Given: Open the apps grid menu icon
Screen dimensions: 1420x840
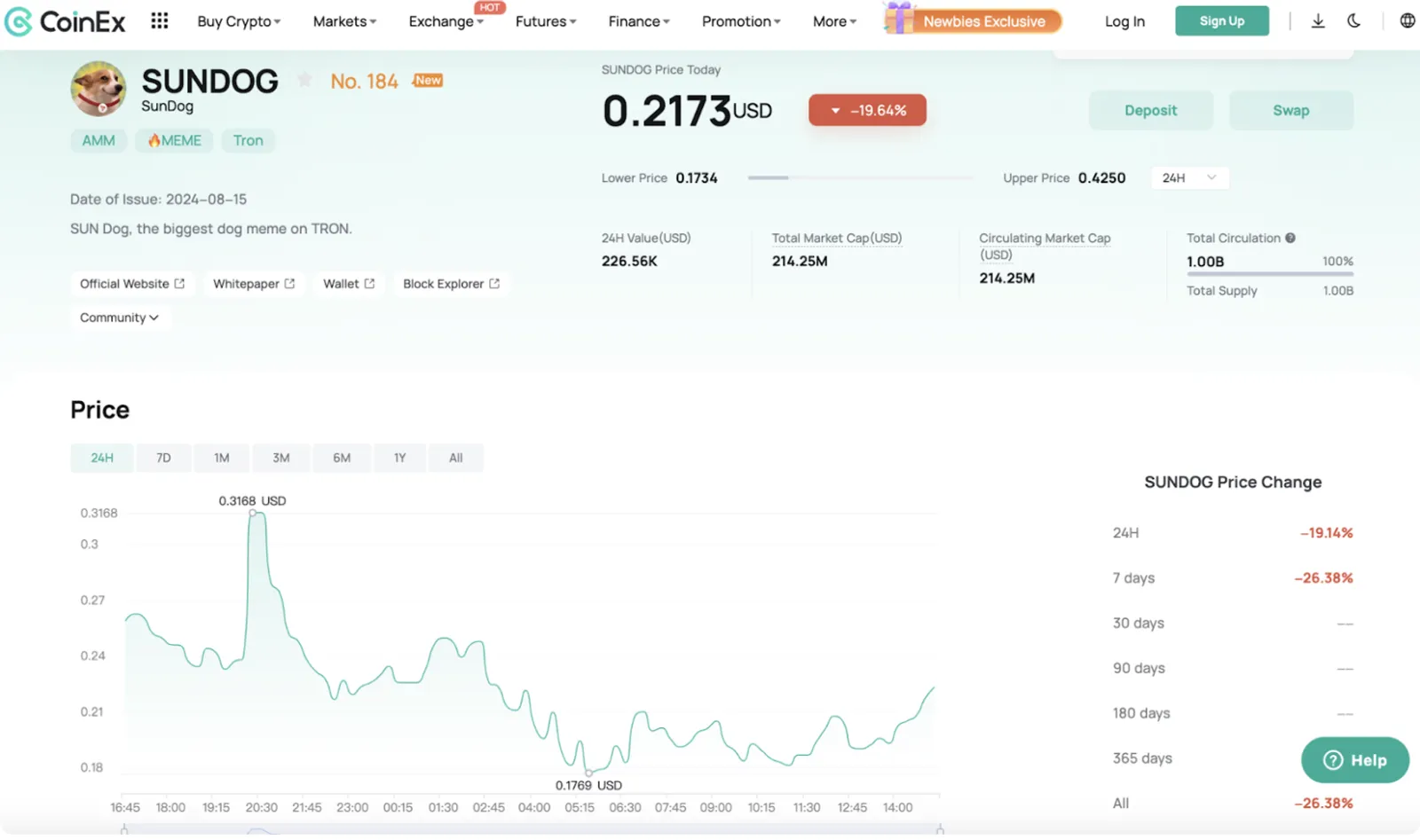Looking at the screenshot, I should point(160,20).
